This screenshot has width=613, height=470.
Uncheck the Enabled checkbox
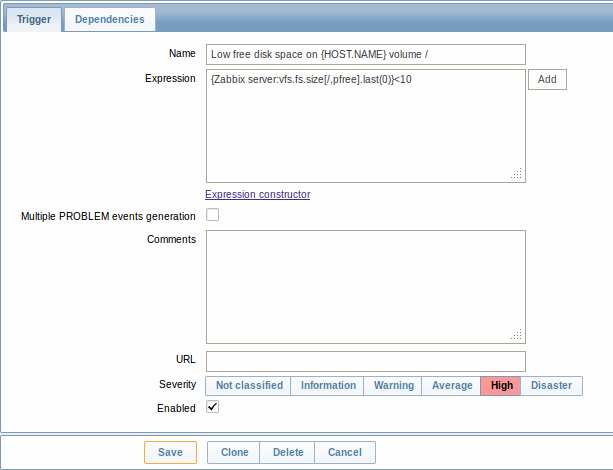point(212,407)
